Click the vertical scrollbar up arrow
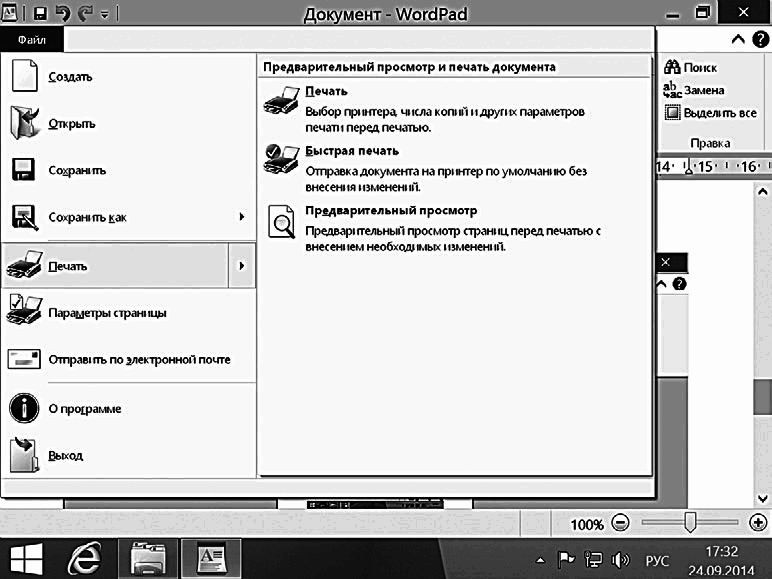This screenshot has height=579, width=772. (x=763, y=192)
